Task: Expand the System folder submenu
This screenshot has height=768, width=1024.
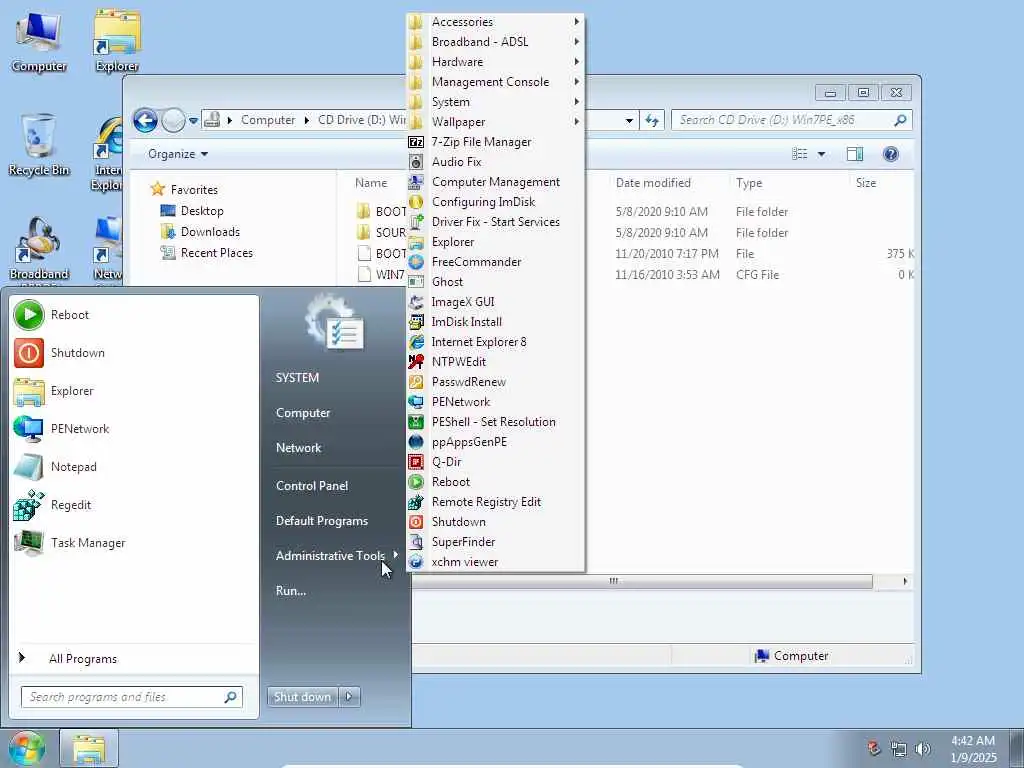Action: pyautogui.click(x=495, y=102)
